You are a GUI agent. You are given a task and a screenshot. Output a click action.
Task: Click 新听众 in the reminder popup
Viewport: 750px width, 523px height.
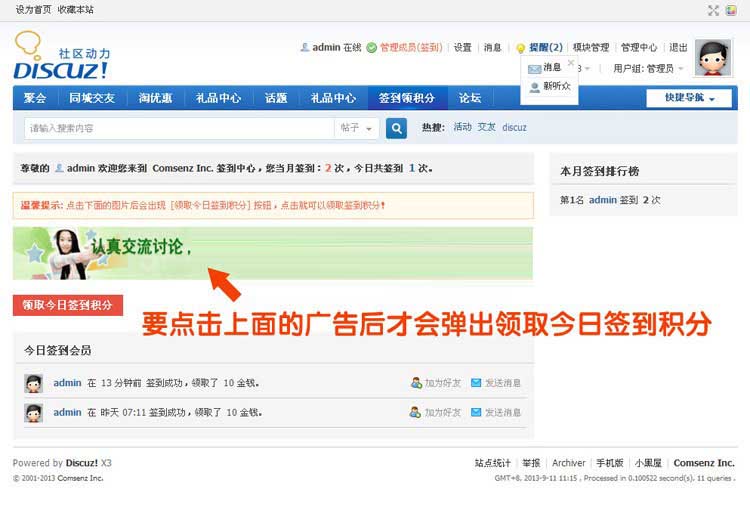[x=557, y=86]
